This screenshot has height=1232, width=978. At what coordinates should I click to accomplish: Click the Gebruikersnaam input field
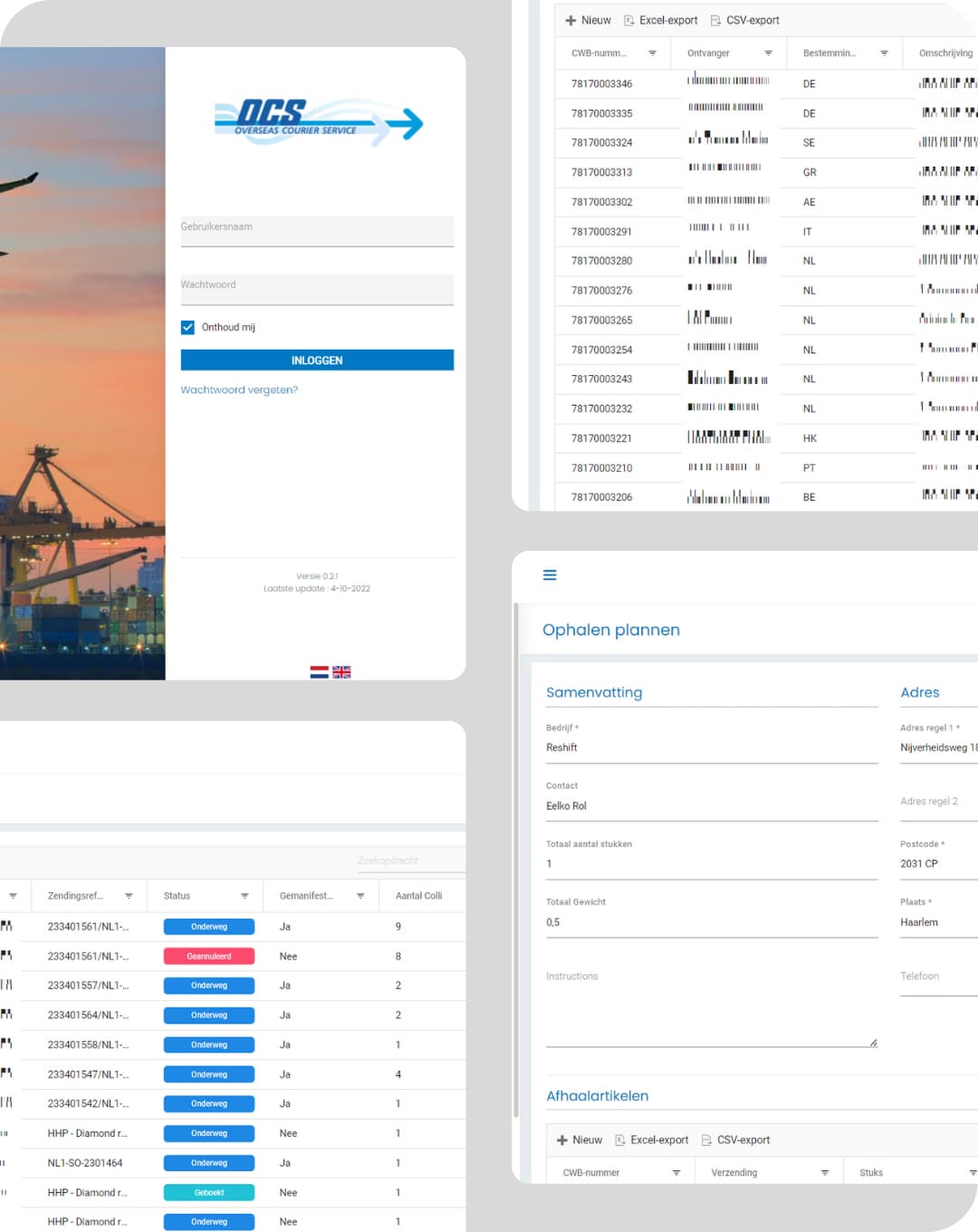(x=317, y=232)
